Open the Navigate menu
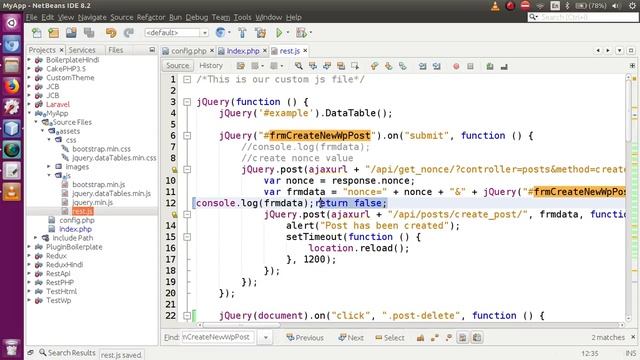The image size is (640, 360). (92, 17)
